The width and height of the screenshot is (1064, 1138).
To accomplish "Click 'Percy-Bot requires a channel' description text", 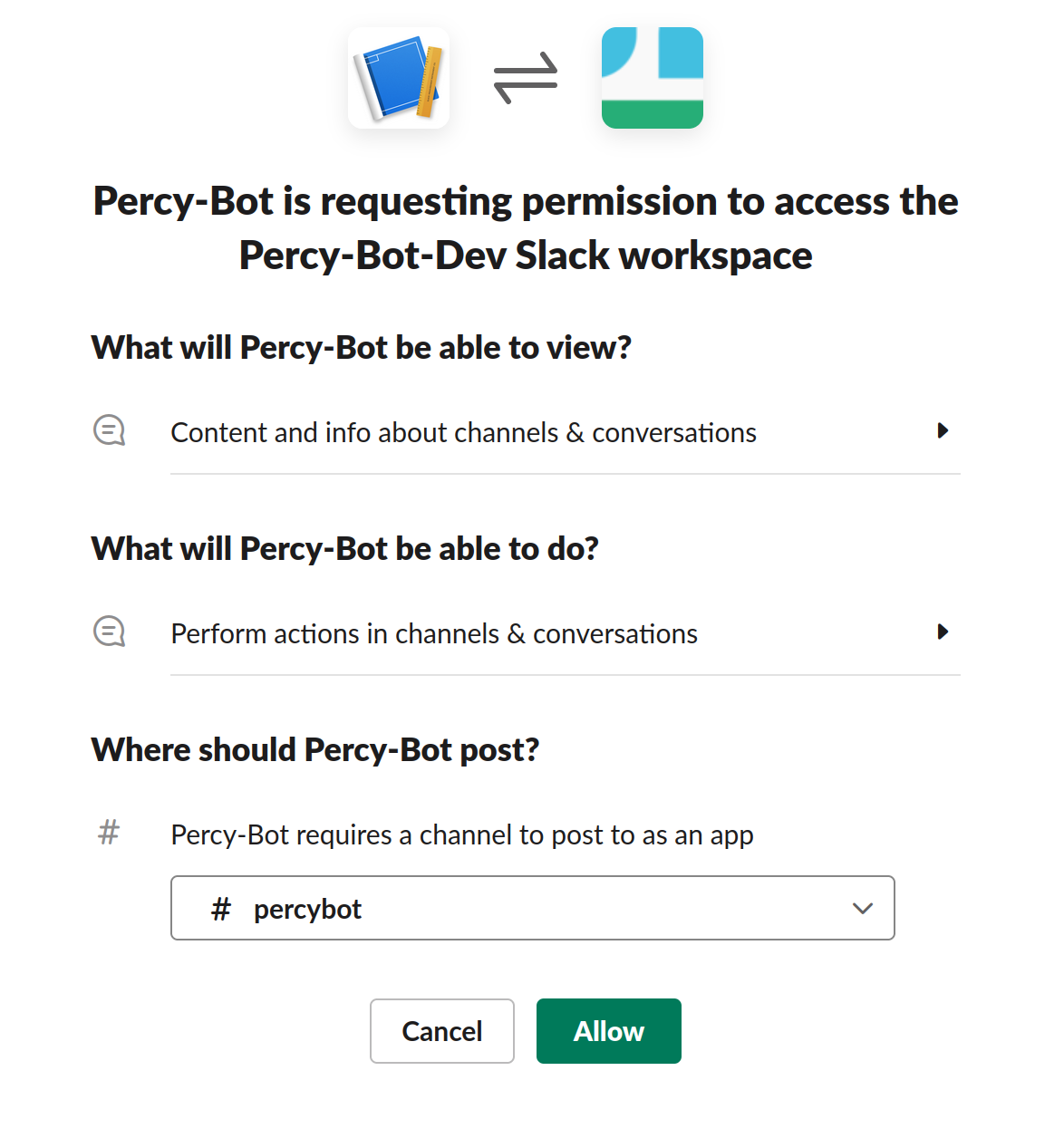I will point(462,835).
